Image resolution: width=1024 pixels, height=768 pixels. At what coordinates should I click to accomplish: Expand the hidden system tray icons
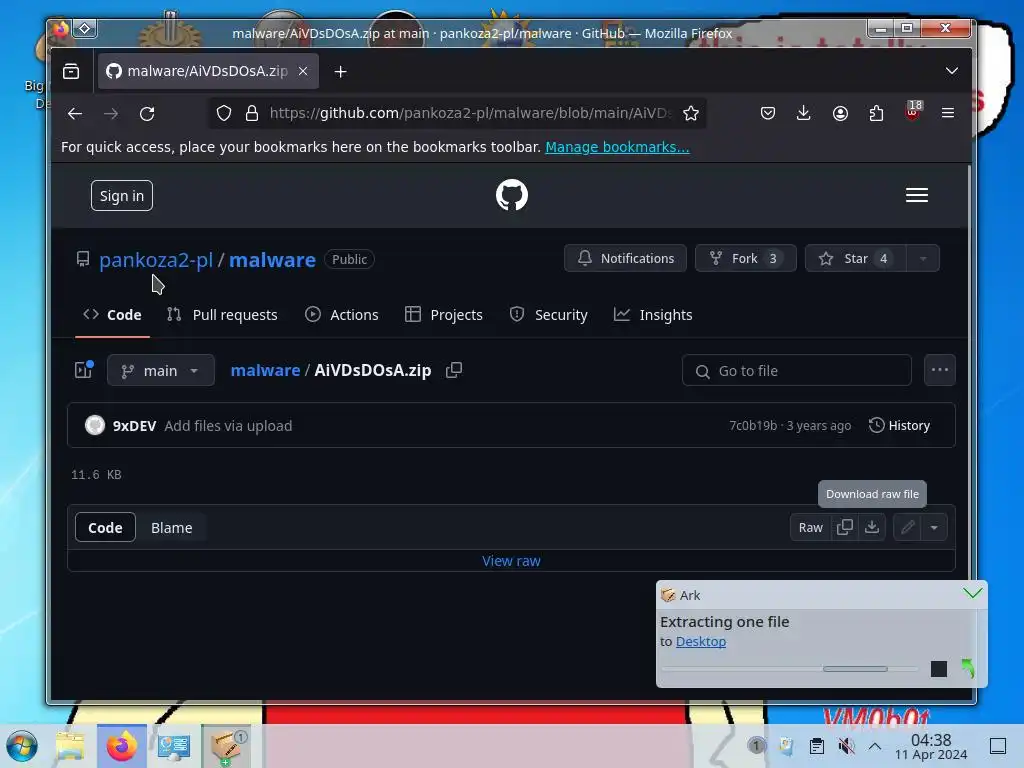click(875, 746)
